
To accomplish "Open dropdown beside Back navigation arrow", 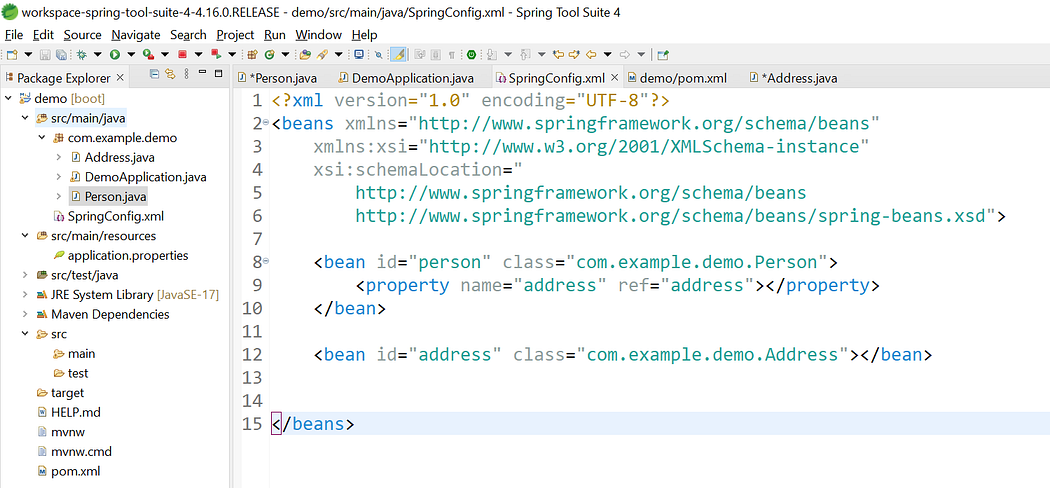I will pyautogui.click(x=607, y=54).
